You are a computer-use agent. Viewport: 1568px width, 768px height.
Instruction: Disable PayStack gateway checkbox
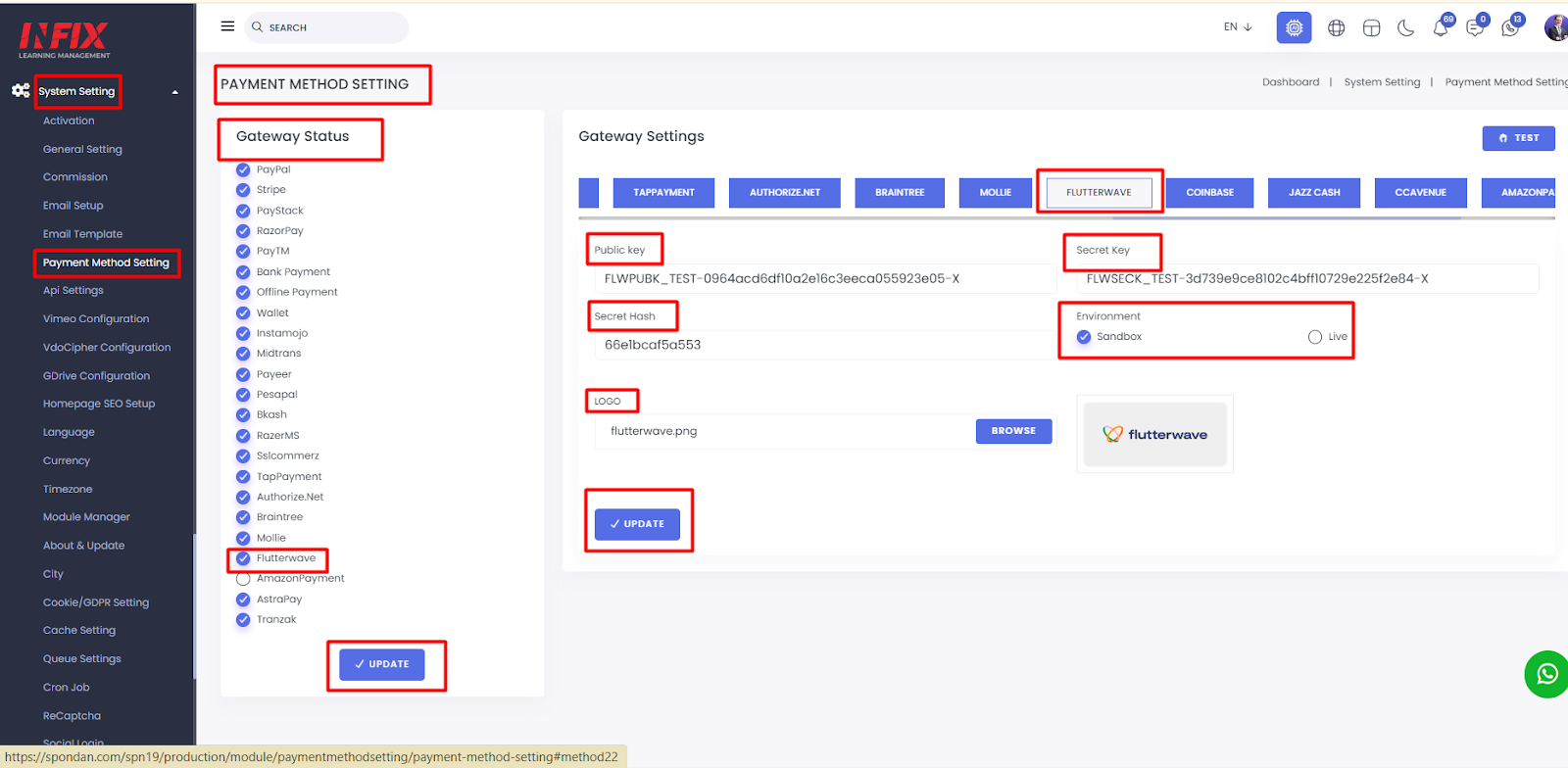click(x=243, y=211)
